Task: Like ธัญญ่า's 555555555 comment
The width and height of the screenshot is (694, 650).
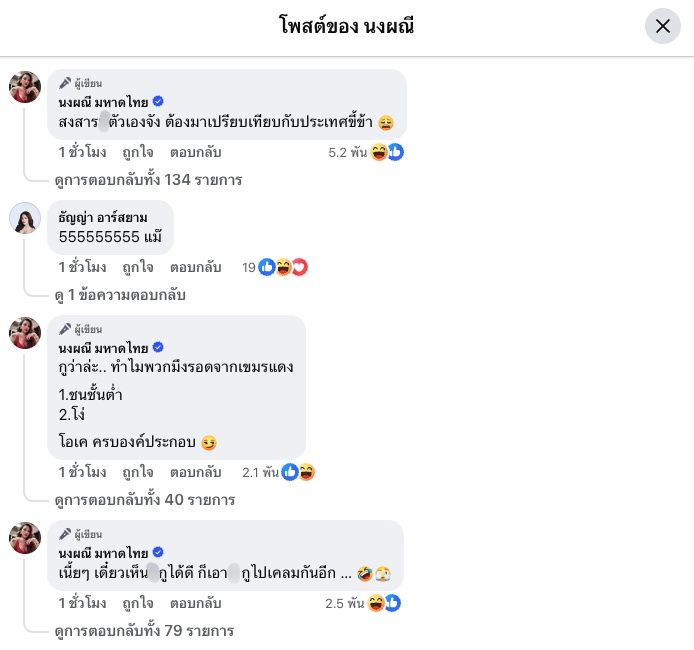Action: [x=138, y=267]
